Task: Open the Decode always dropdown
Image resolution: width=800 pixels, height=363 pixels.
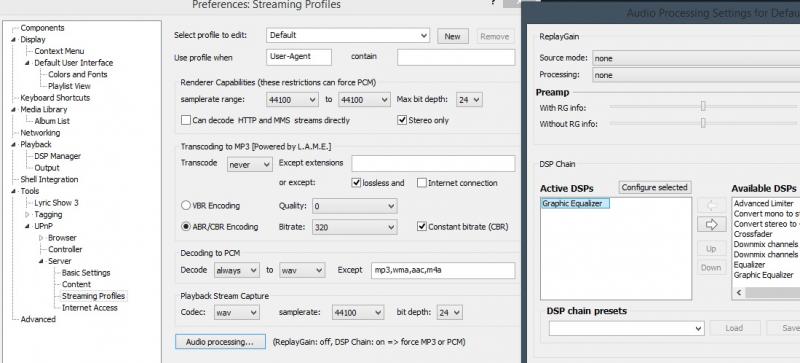Action: point(237,271)
